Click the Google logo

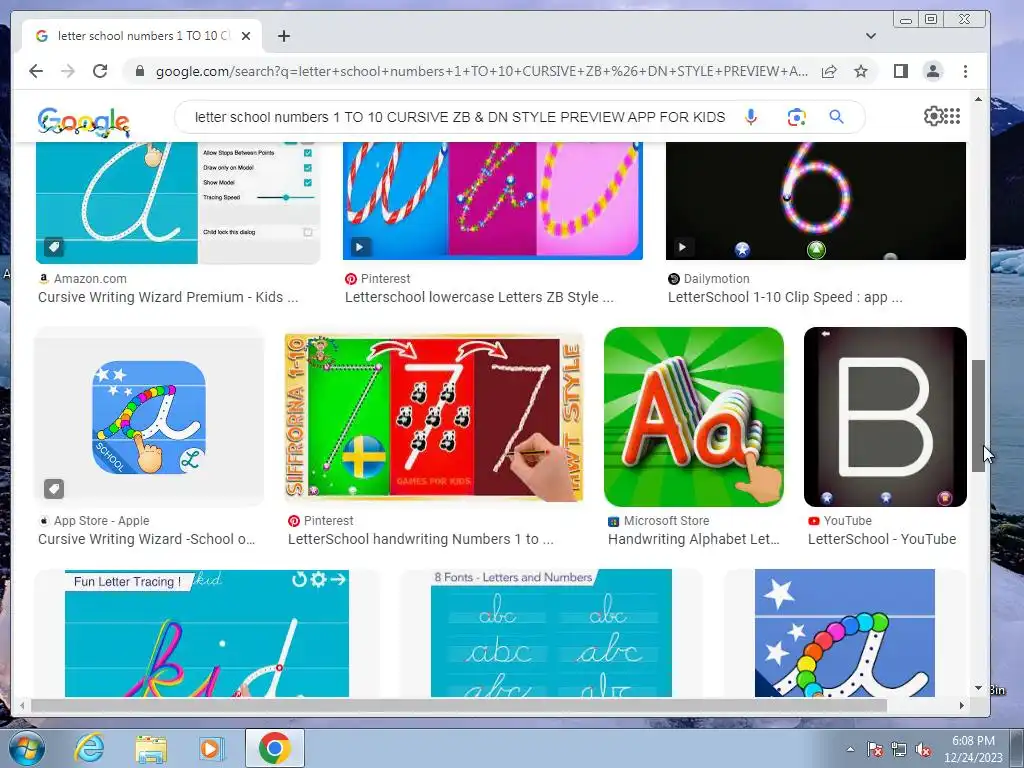(x=84, y=121)
